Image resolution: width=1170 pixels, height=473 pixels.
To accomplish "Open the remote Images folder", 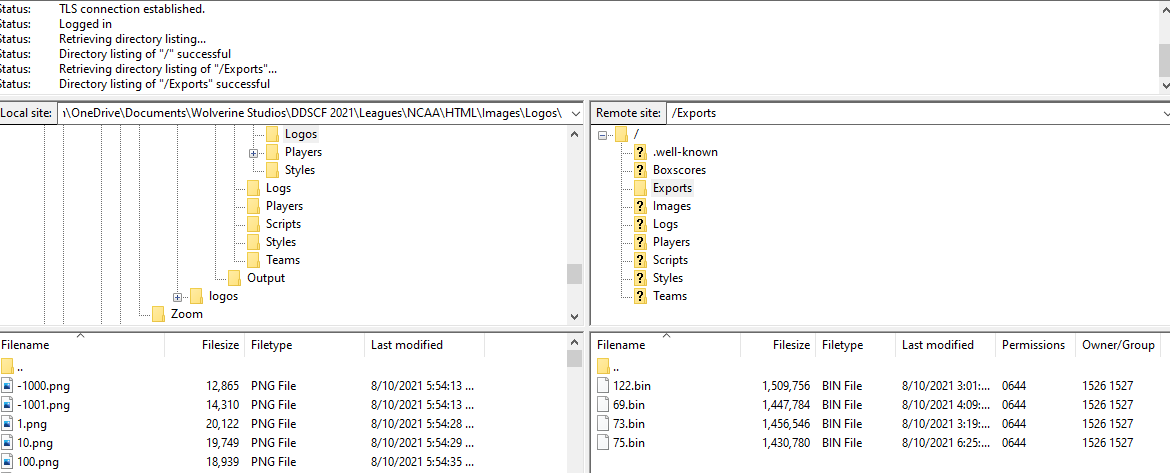I will pyautogui.click(x=672, y=206).
